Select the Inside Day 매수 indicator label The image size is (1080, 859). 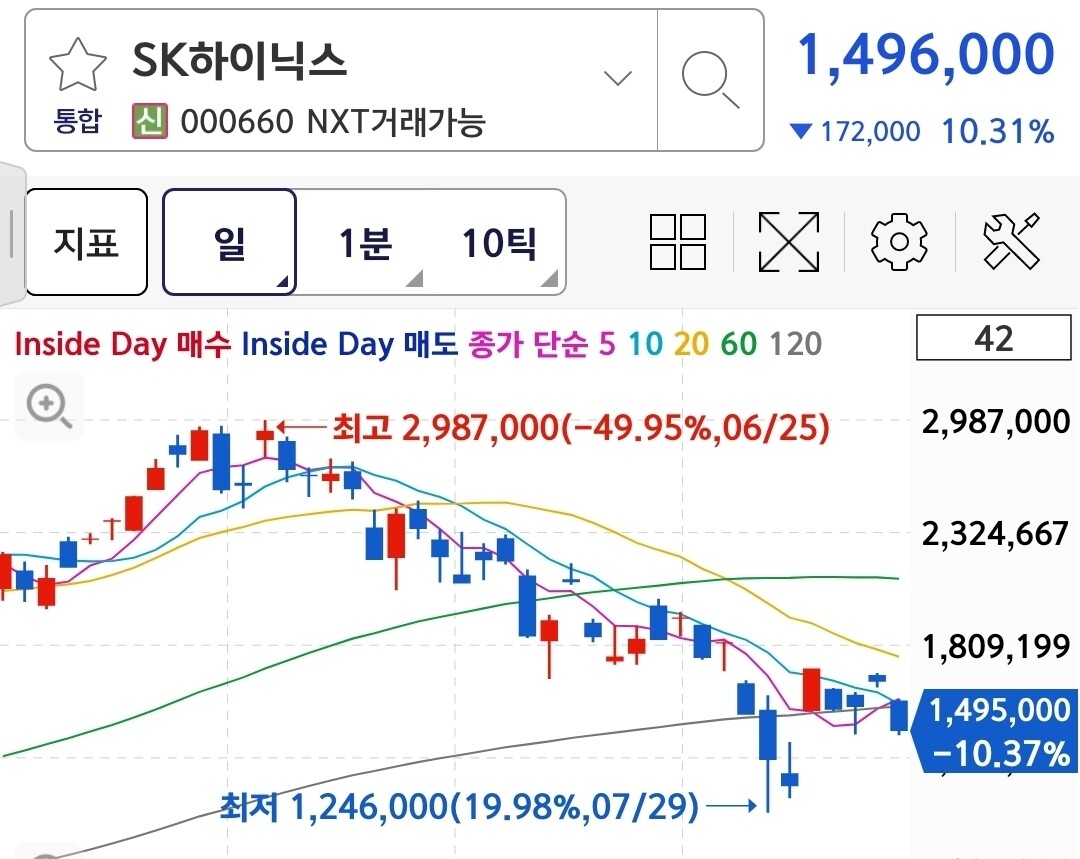point(122,344)
